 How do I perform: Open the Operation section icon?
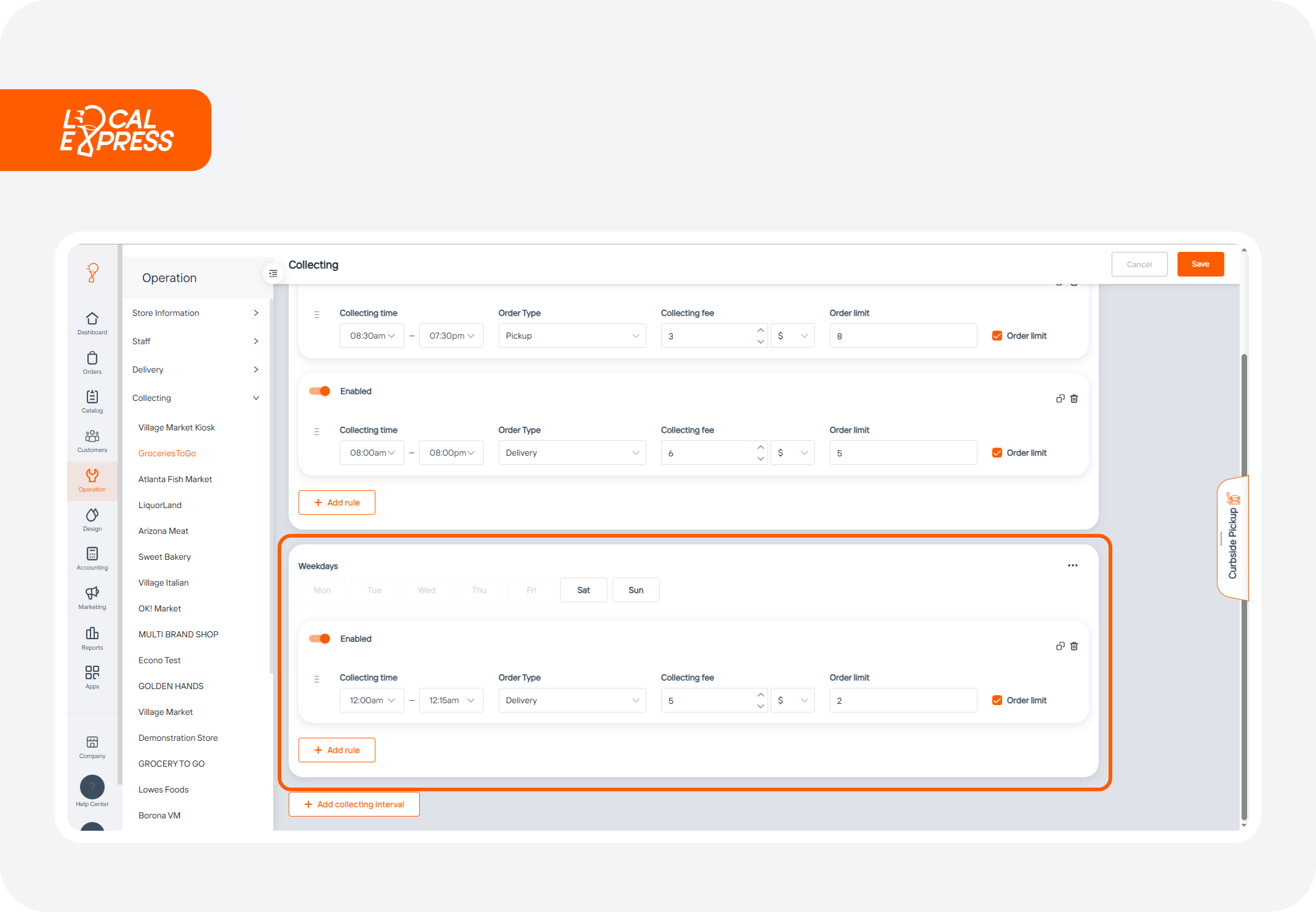92,475
